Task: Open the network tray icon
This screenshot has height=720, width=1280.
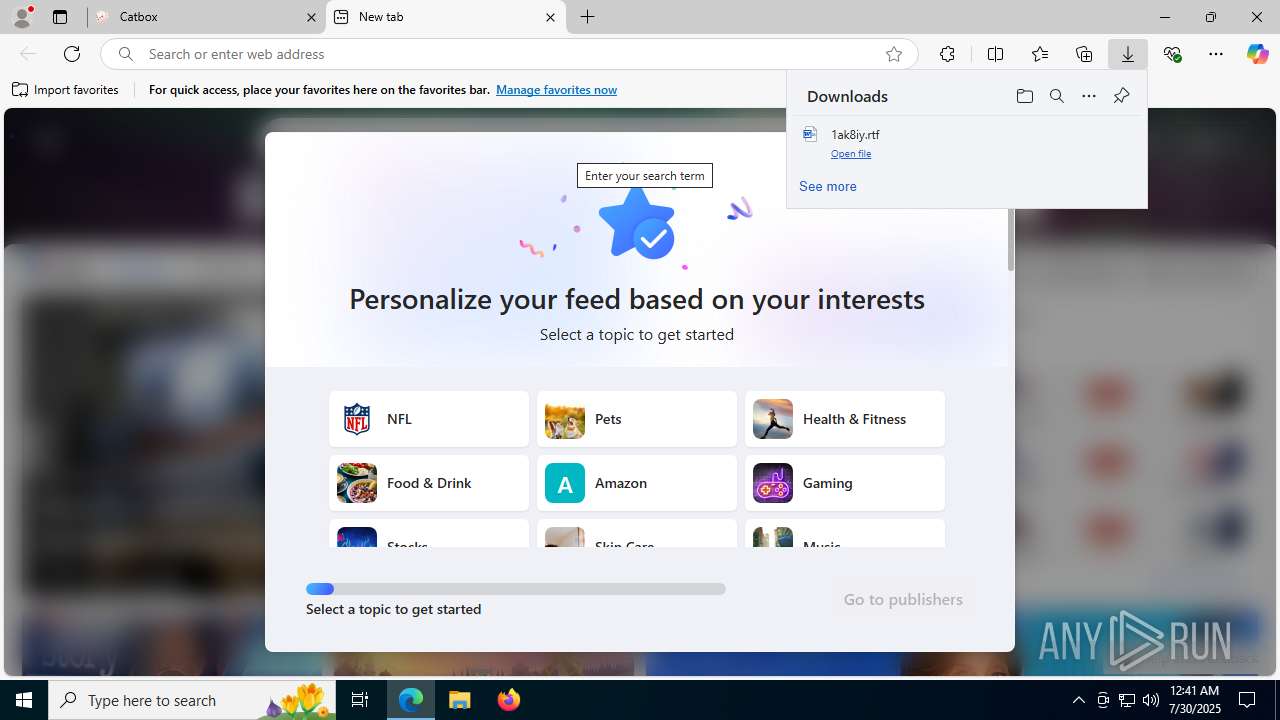Action: tap(1126, 700)
